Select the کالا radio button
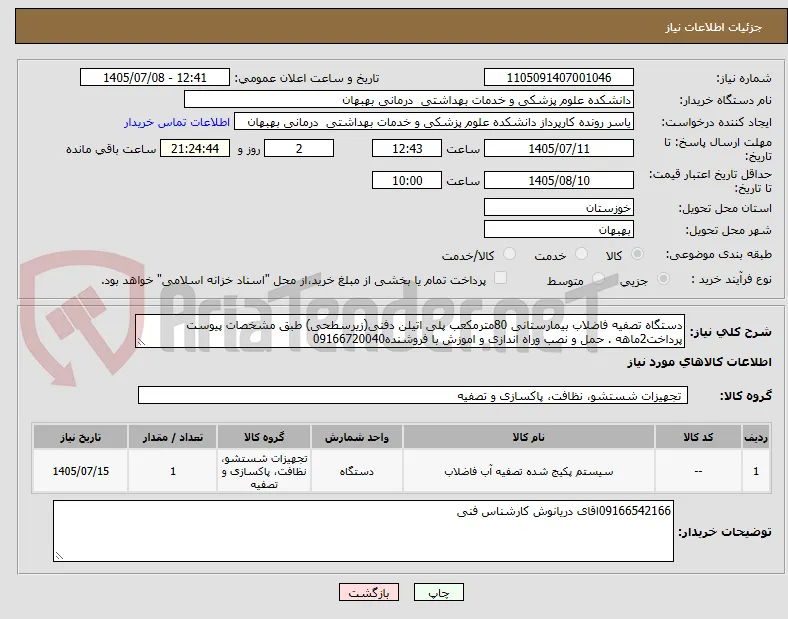 tap(637, 254)
